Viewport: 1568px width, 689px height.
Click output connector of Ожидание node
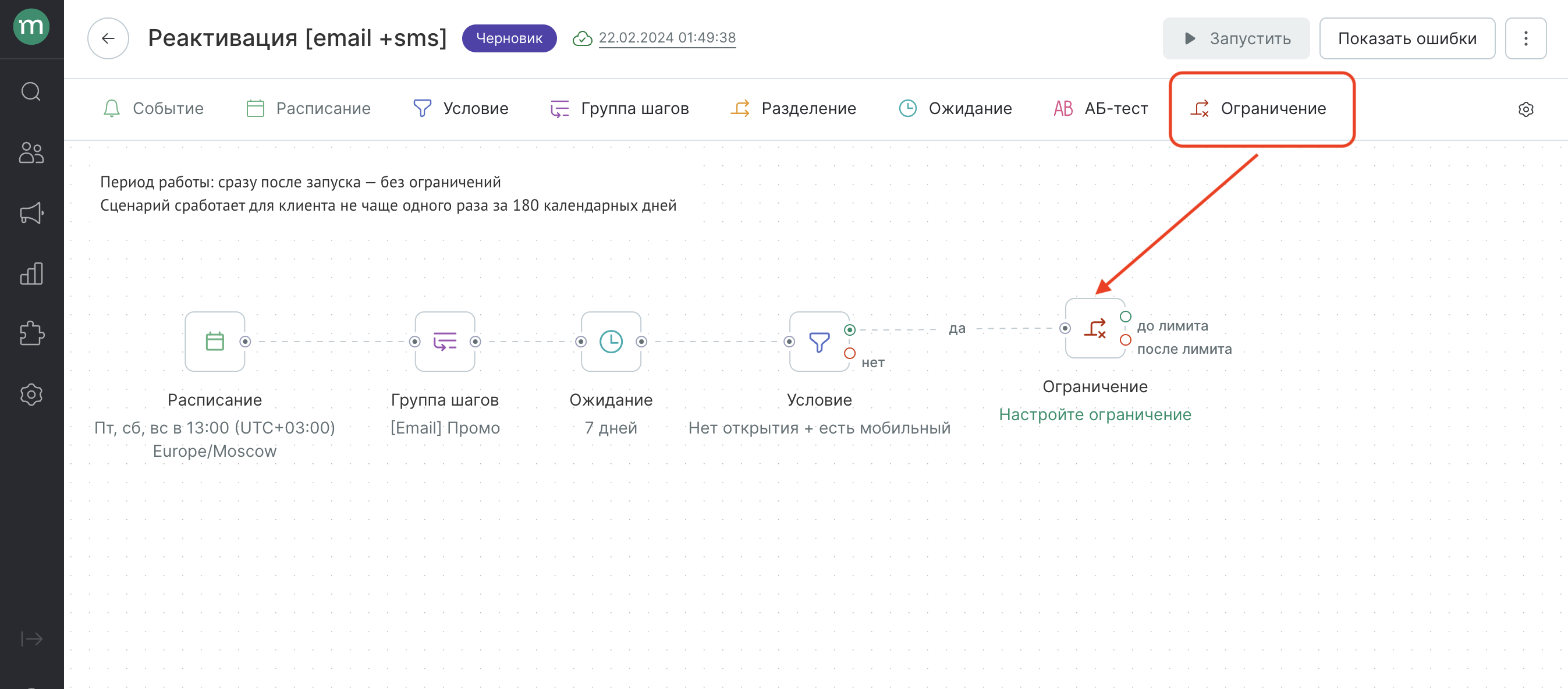pos(641,342)
